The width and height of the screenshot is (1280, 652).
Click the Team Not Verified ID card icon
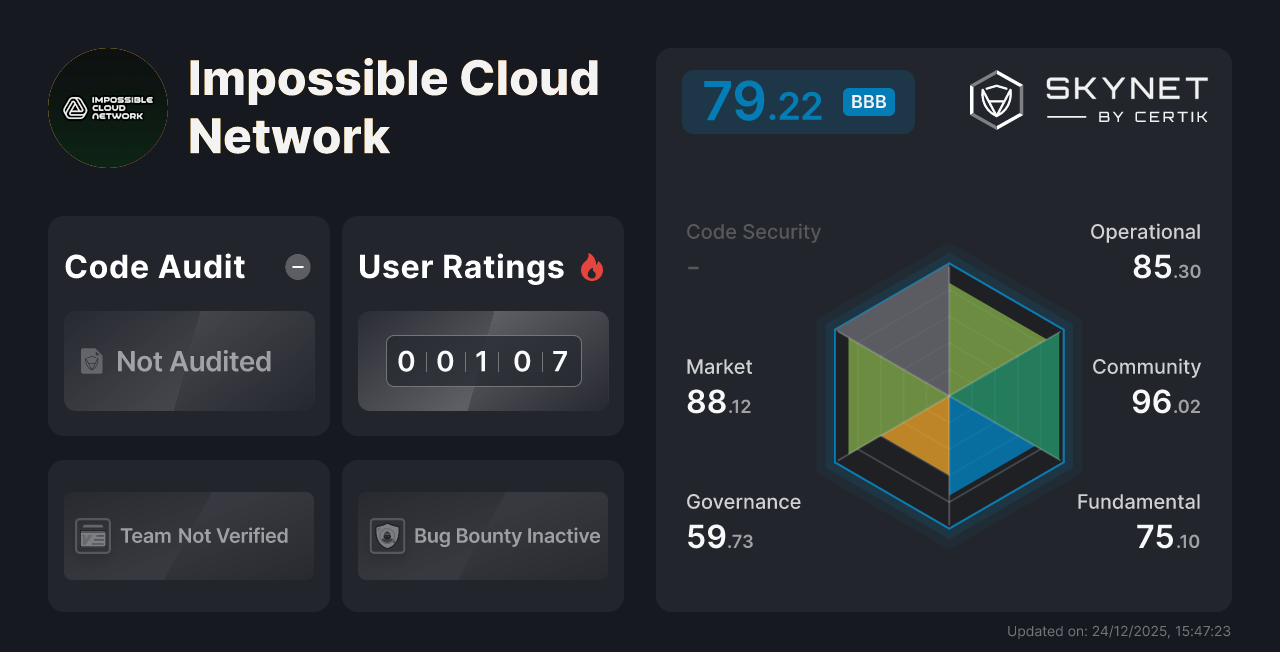(93, 536)
